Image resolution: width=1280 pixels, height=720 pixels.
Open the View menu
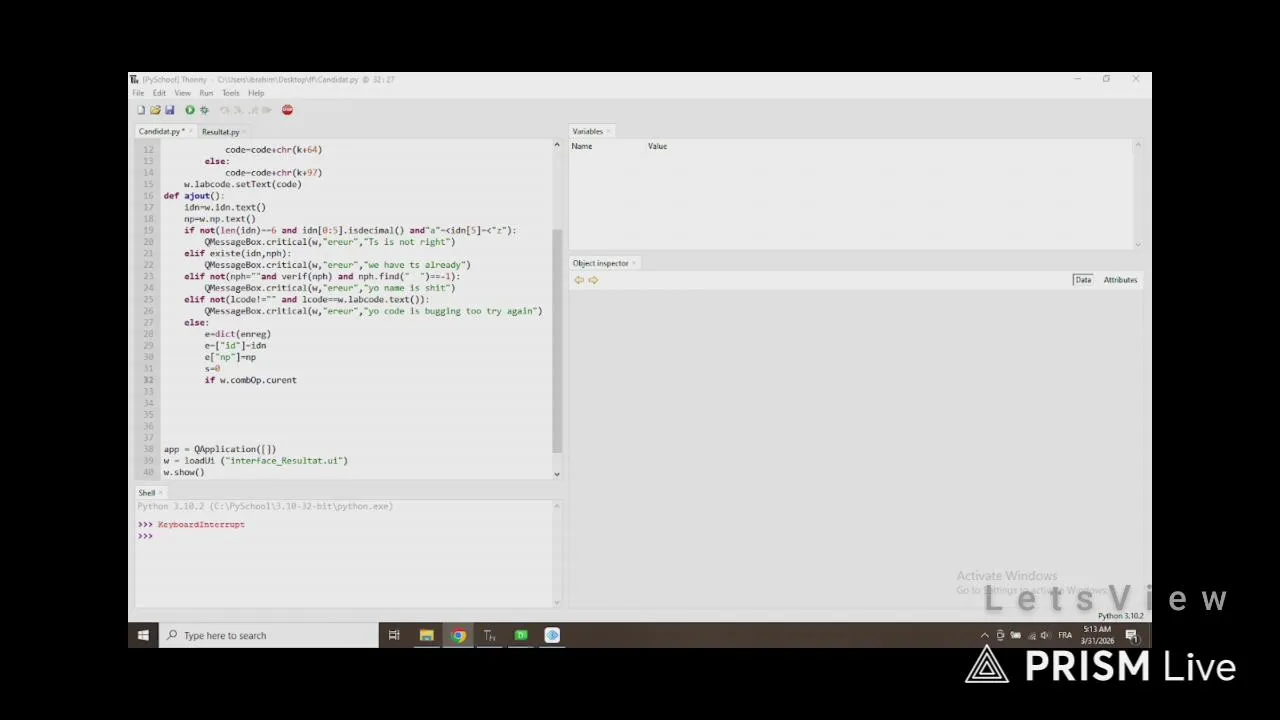182,93
